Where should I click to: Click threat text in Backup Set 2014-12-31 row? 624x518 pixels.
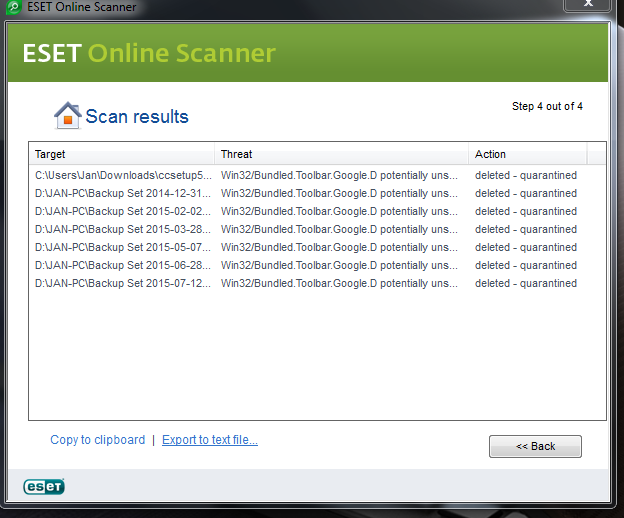pyautogui.click(x=339, y=193)
